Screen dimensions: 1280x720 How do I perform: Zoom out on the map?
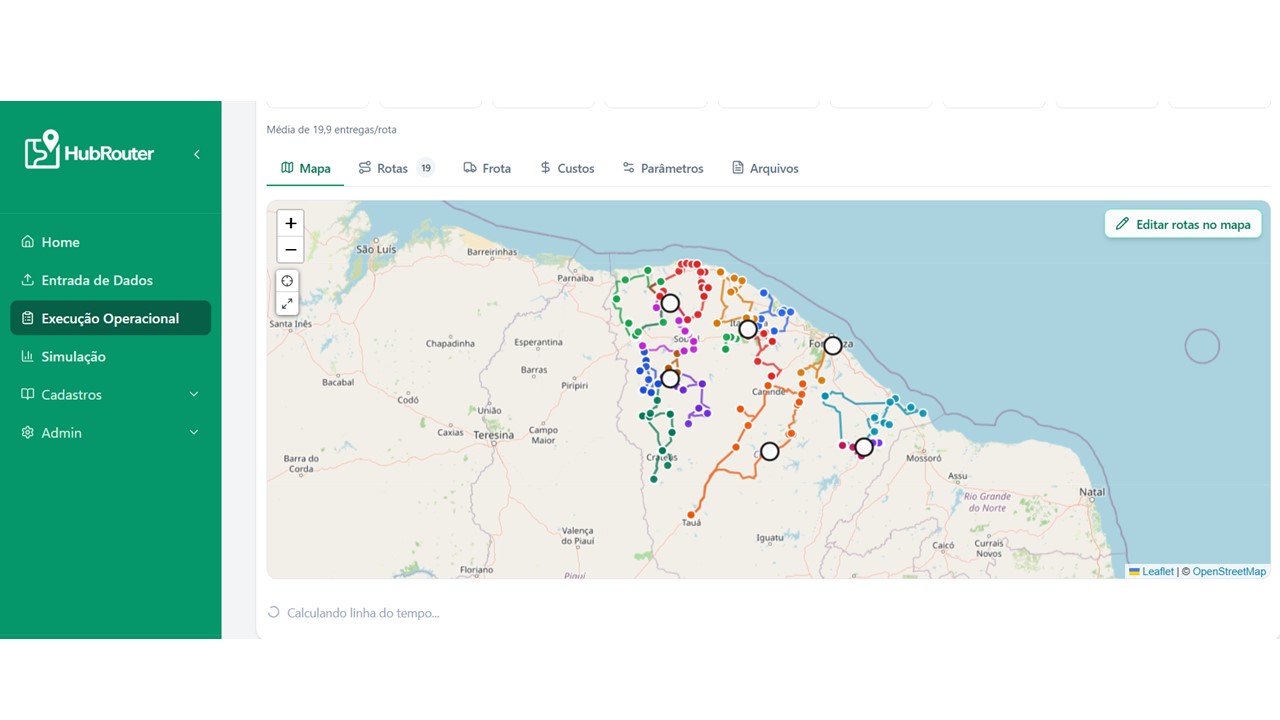point(290,250)
